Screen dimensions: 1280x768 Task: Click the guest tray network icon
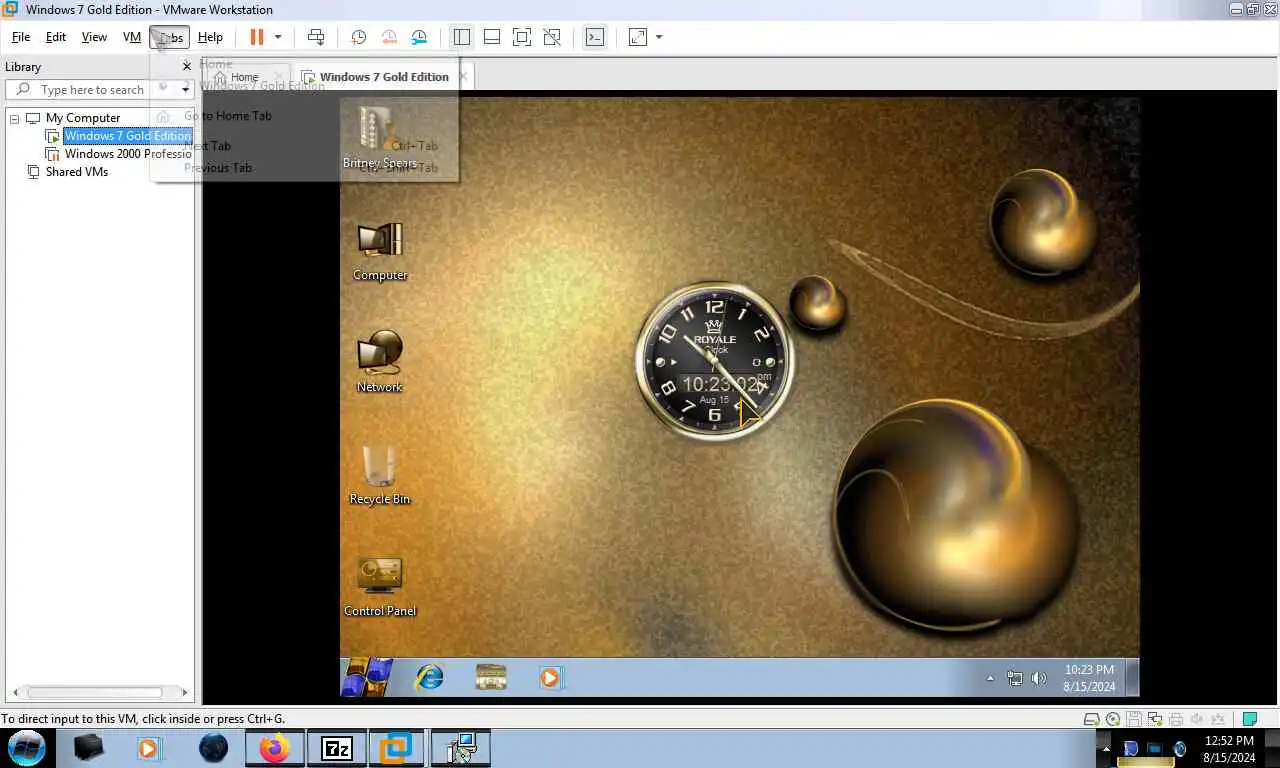1015,678
